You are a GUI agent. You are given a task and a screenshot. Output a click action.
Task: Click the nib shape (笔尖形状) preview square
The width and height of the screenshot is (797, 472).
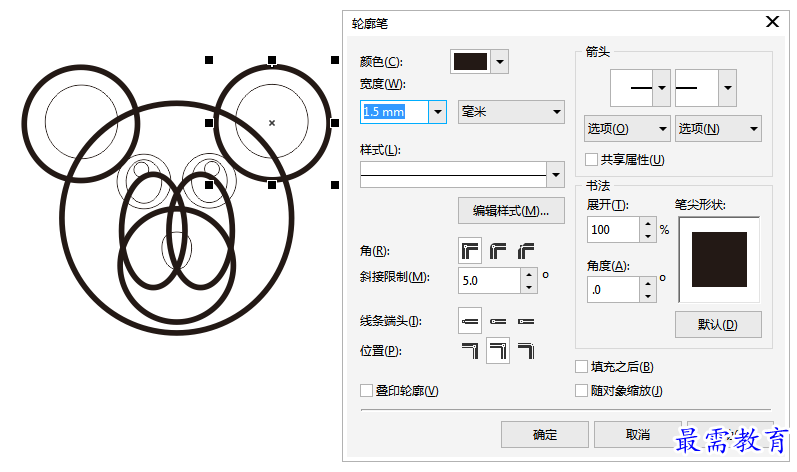click(719, 260)
